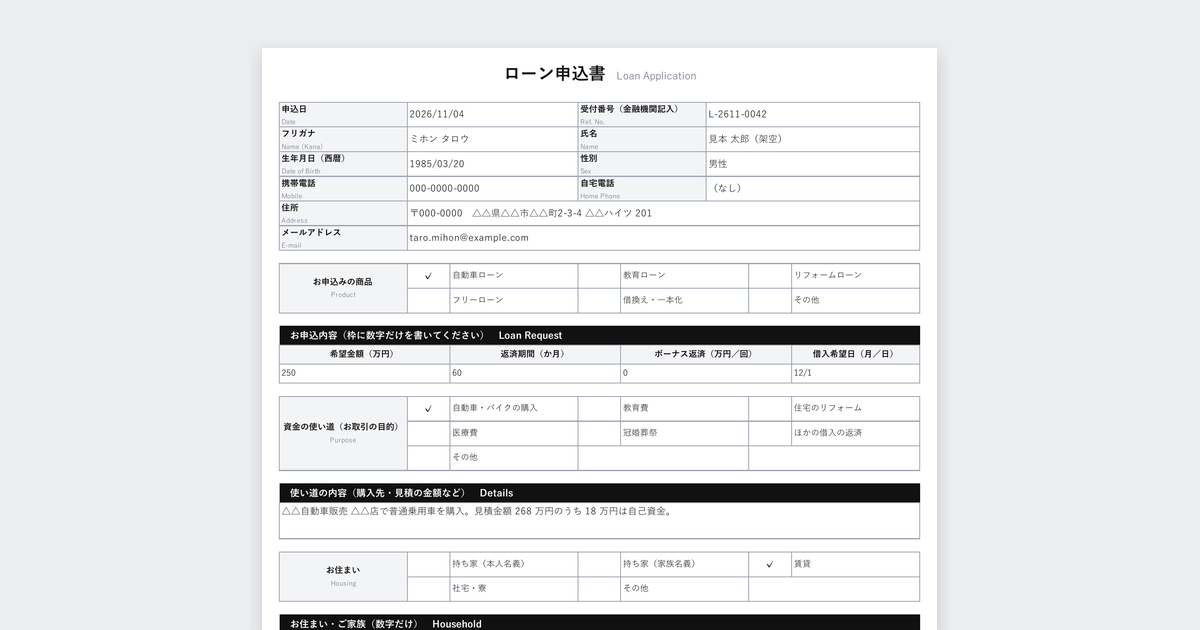Screen dimensions: 1200x630
Task: Select the birth date field 1985/03/20
Action: click(492, 164)
